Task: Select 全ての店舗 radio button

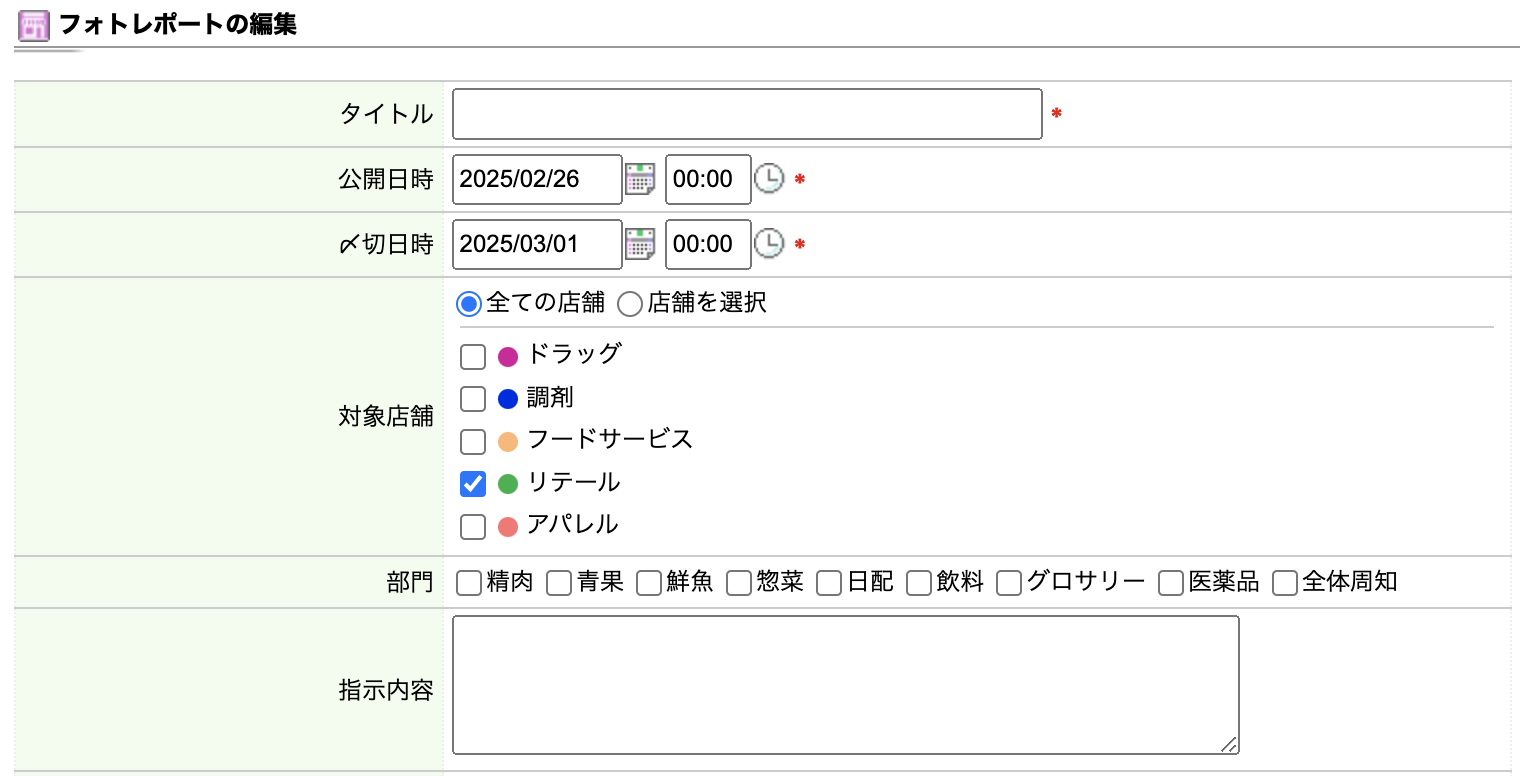Action: (468, 304)
